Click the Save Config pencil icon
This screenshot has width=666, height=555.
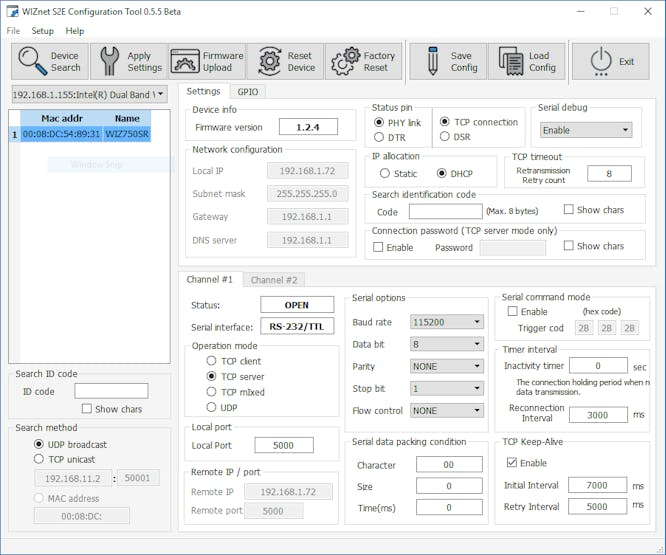click(431, 62)
